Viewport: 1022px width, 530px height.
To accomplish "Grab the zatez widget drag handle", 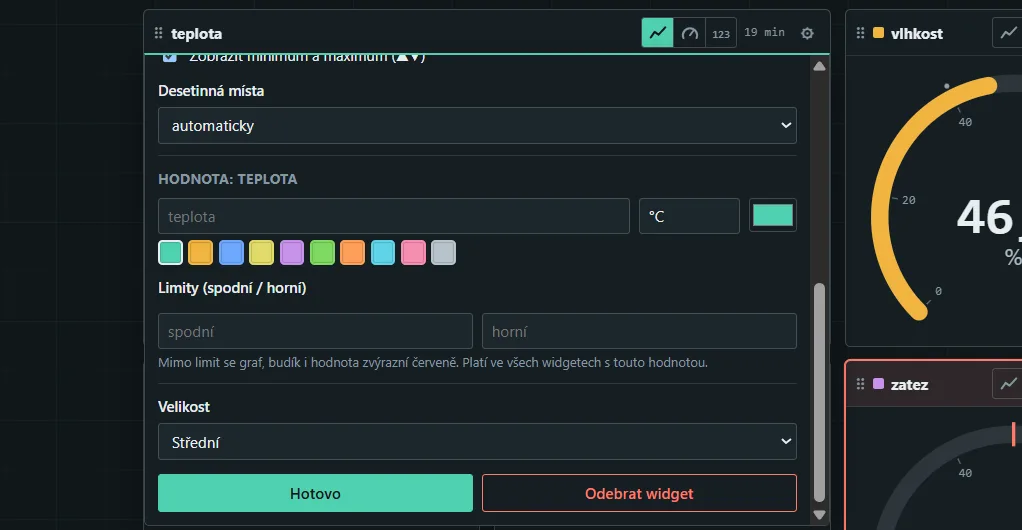I will 860,384.
